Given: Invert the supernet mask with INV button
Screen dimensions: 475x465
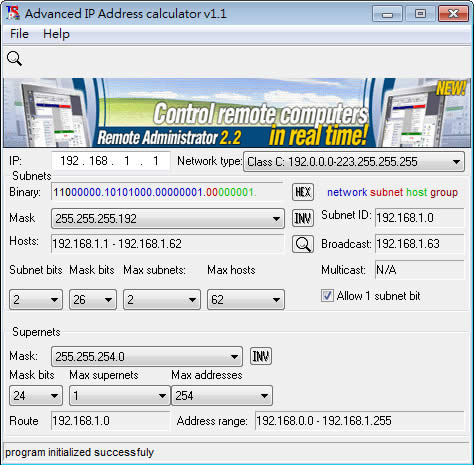Looking at the screenshot, I should [261, 356].
